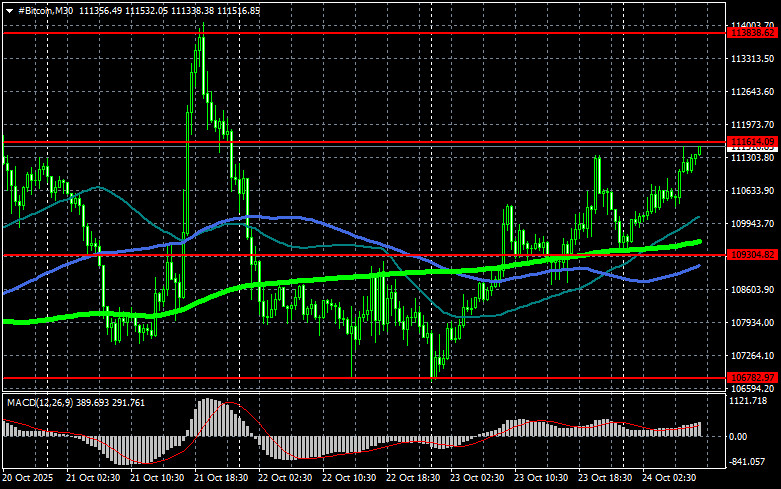The image size is (781, 489).
Task: Open the chart dropdown triangle beside #Bitcoin
Action: coord(9,11)
